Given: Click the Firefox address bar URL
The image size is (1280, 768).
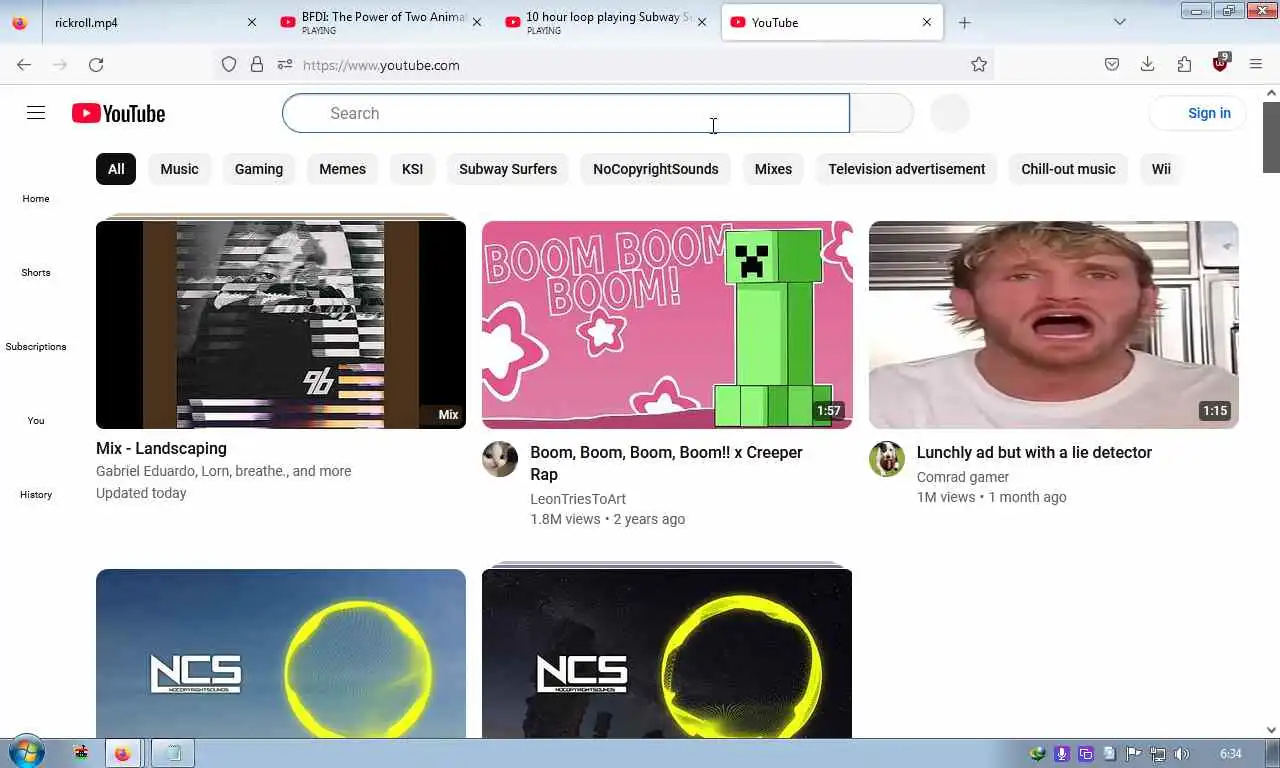Looking at the screenshot, I should (x=381, y=65).
